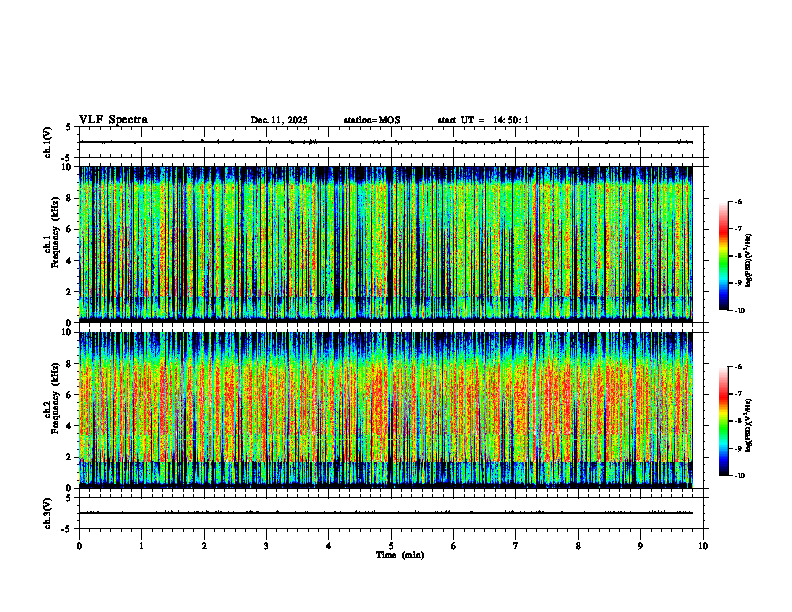
Task: Click time axis tick label "1"
Action: pyautogui.click(x=141, y=546)
